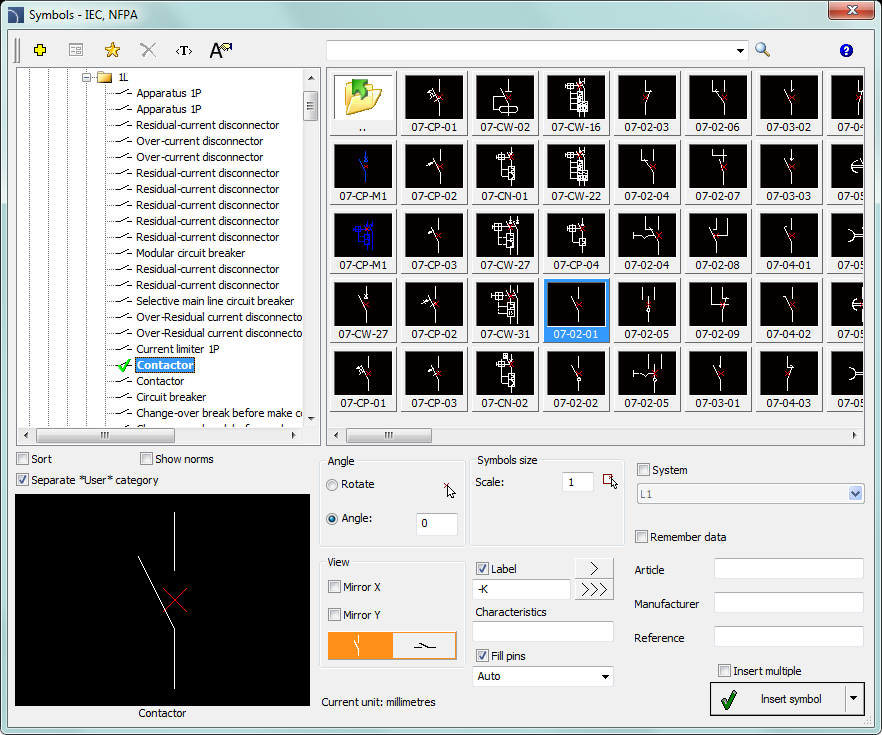Click the triple arrow '>>>' label button
Screen dimensions: 882x735
point(593,589)
